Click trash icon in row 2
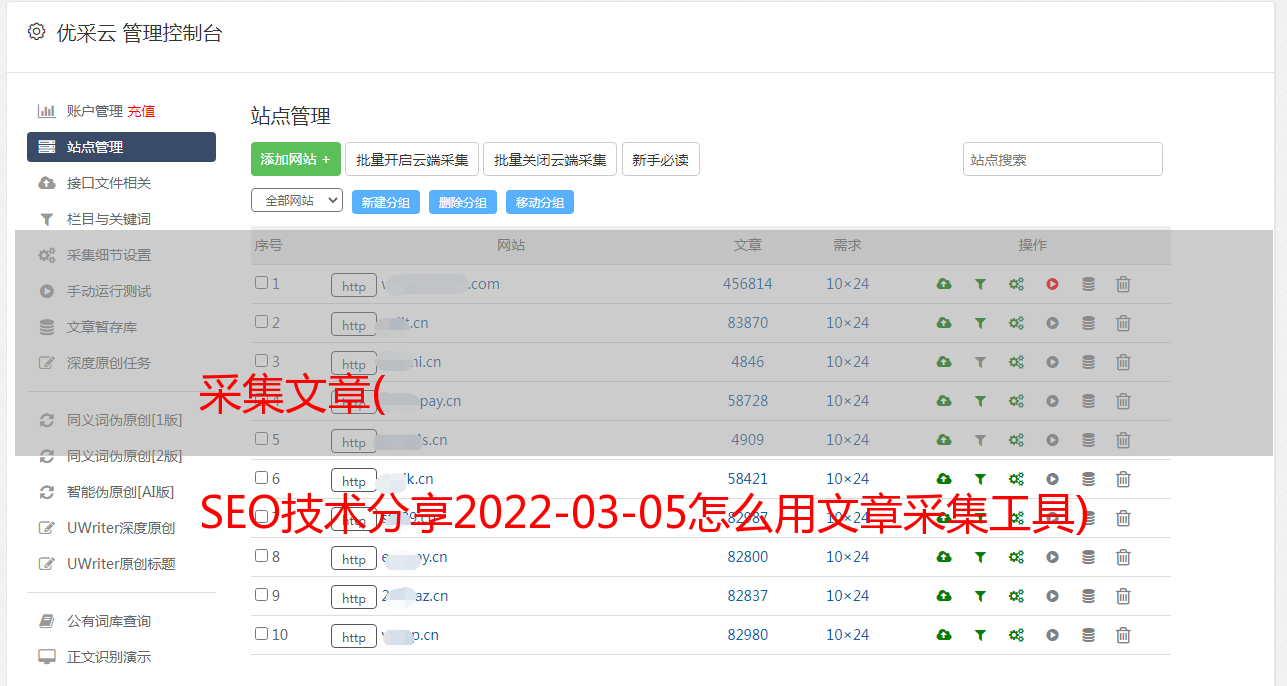Screen dimensions: 1287x686 (1123, 323)
